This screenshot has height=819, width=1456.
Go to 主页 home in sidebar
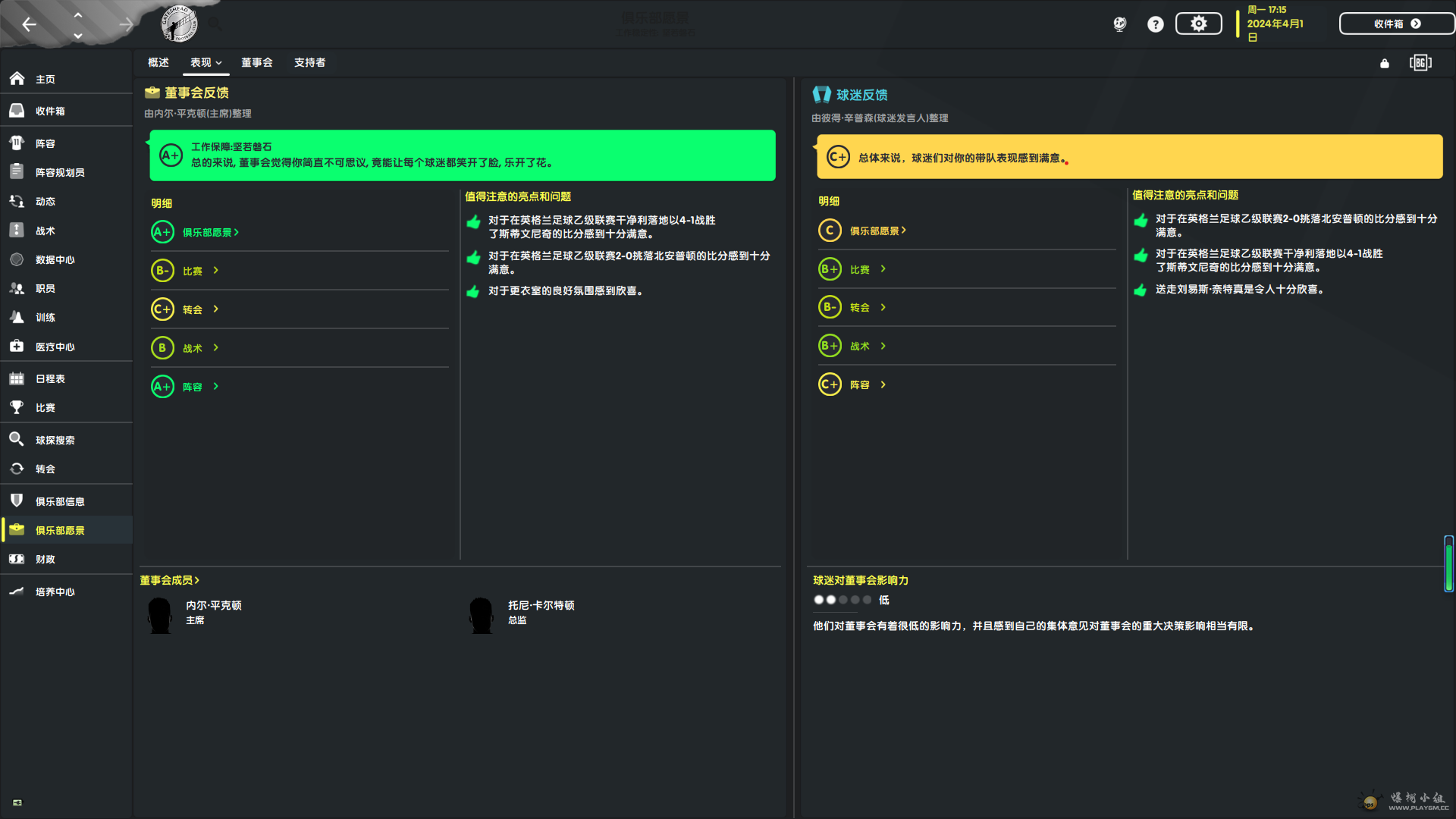(66, 79)
